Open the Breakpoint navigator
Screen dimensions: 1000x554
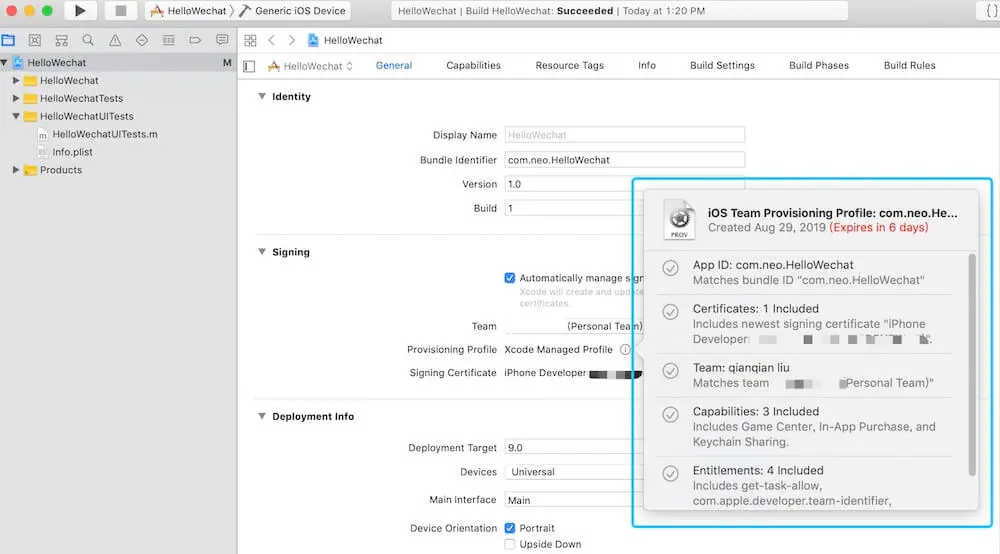point(195,40)
